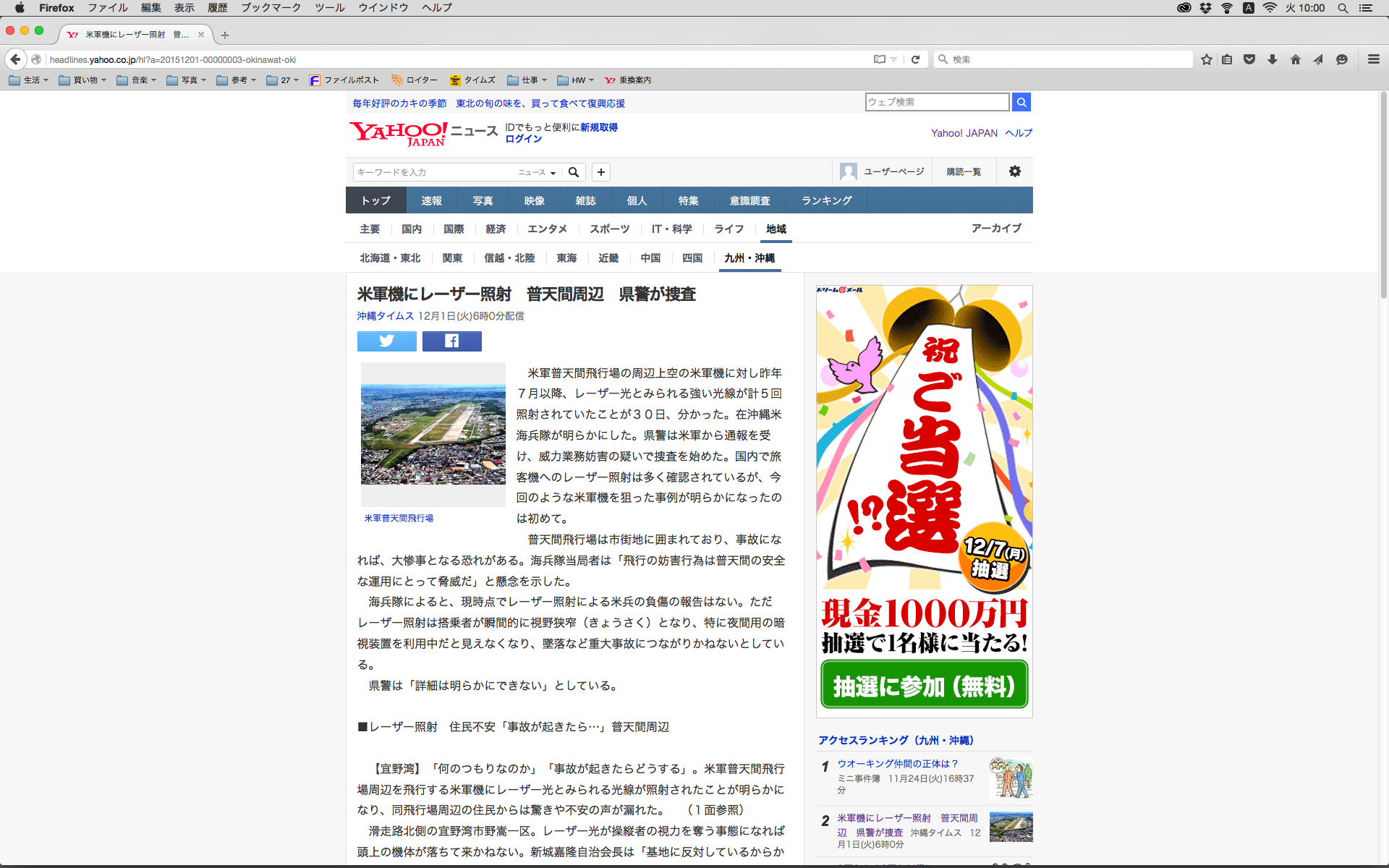
Task: Open the Firefox hamburger menu
Action: (1373, 59)
